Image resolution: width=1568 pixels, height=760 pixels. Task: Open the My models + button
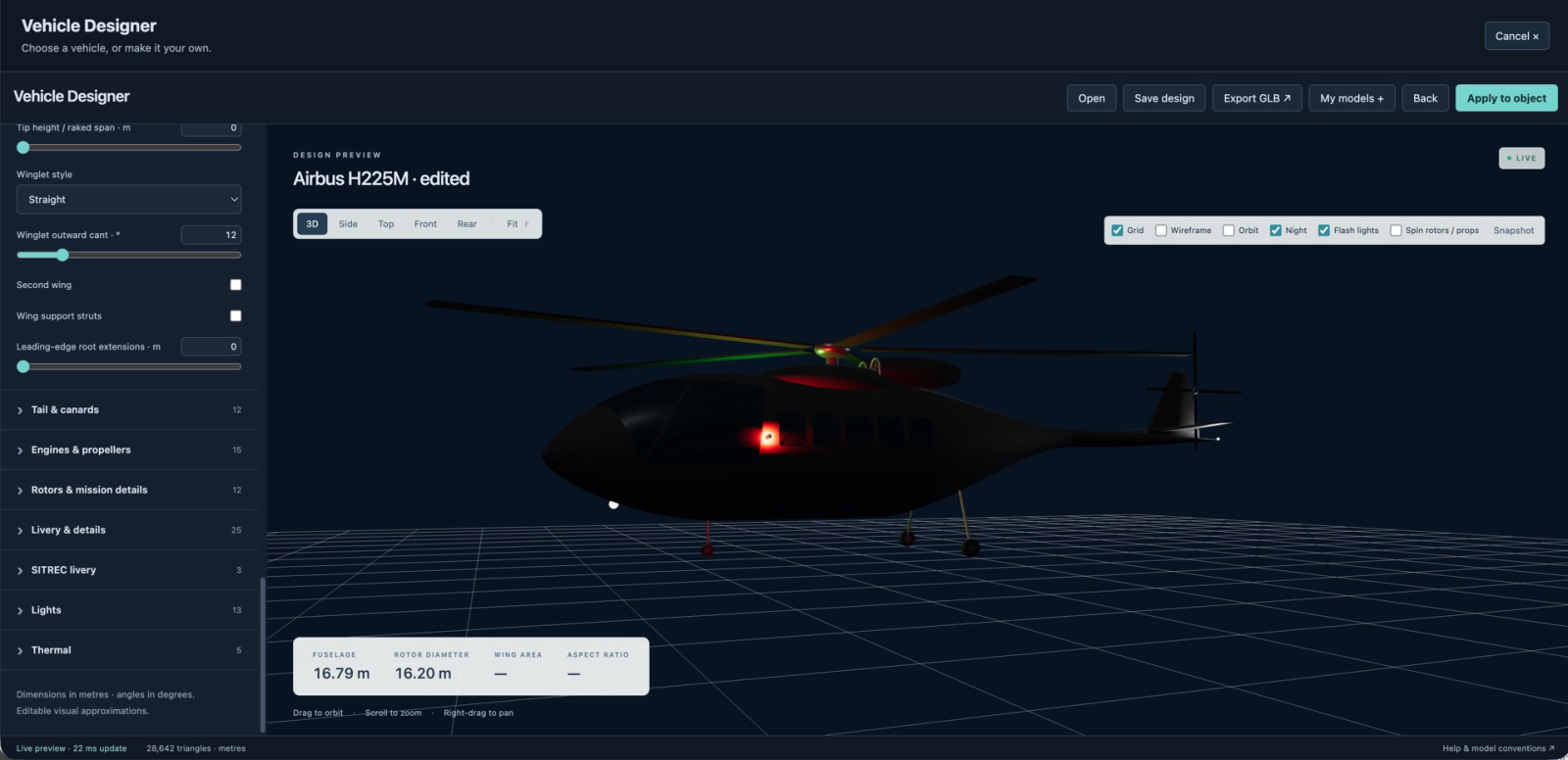pyautogui.click(x=1351, y=98)
